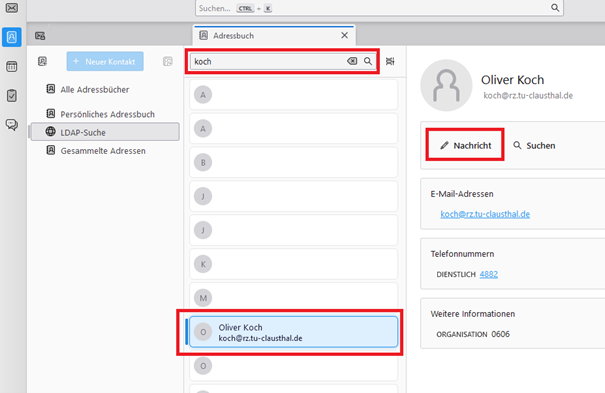
Task: Select LDAP-Suche directory
Action: (x=105, y=132)
